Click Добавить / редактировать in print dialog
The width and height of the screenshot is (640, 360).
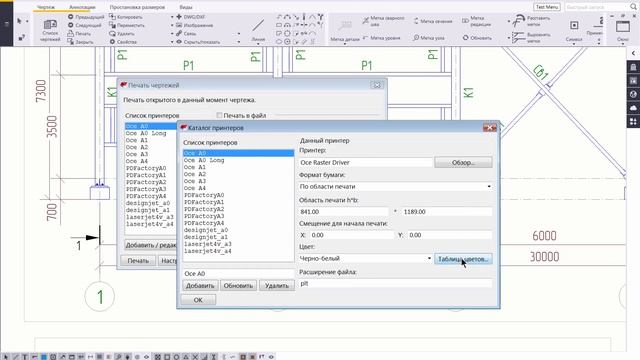151,245
